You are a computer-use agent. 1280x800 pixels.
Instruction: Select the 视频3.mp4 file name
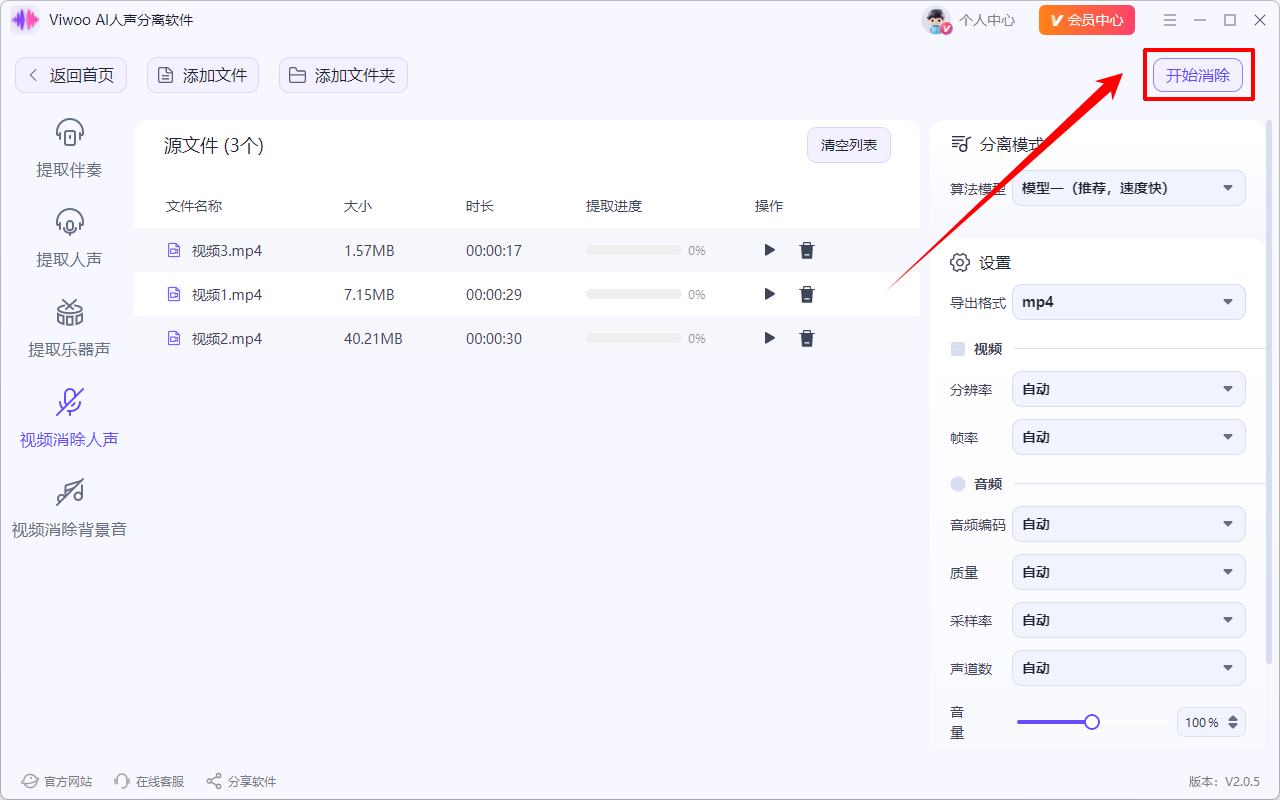coord(227,250)
